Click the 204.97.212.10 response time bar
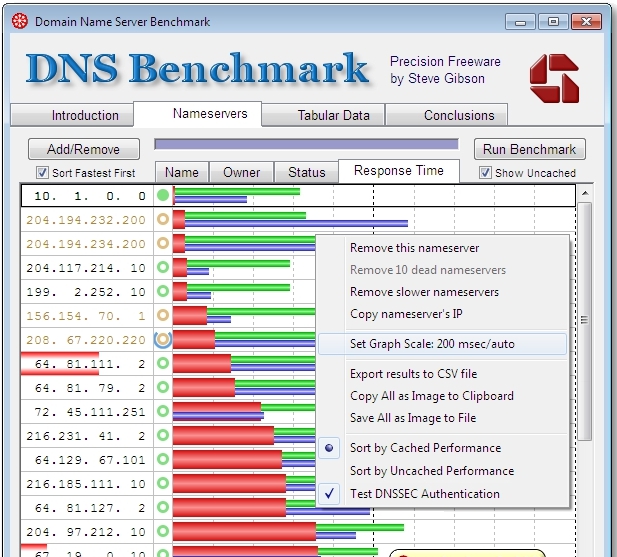Image resolution: width=617 pixels, height=557 pixels. pyautogui.click(x=288, y=531)
